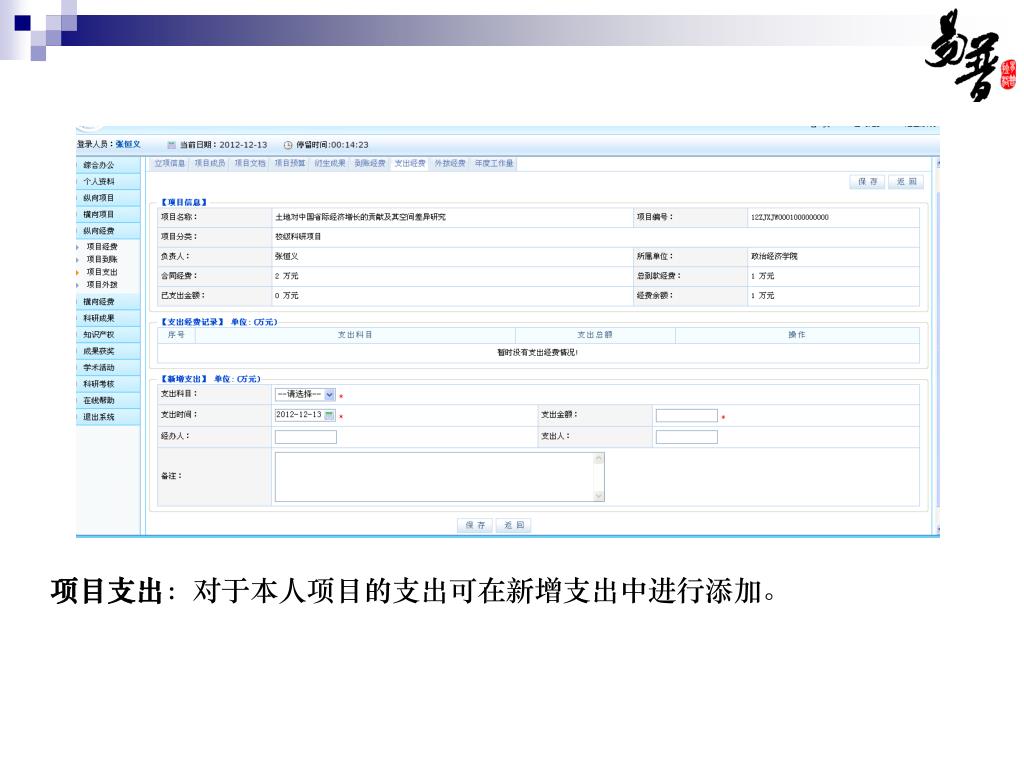Click the logged-in user link 张恒义
The width and height of the screenshot is (1024, 768).
(x=128, y=144)
